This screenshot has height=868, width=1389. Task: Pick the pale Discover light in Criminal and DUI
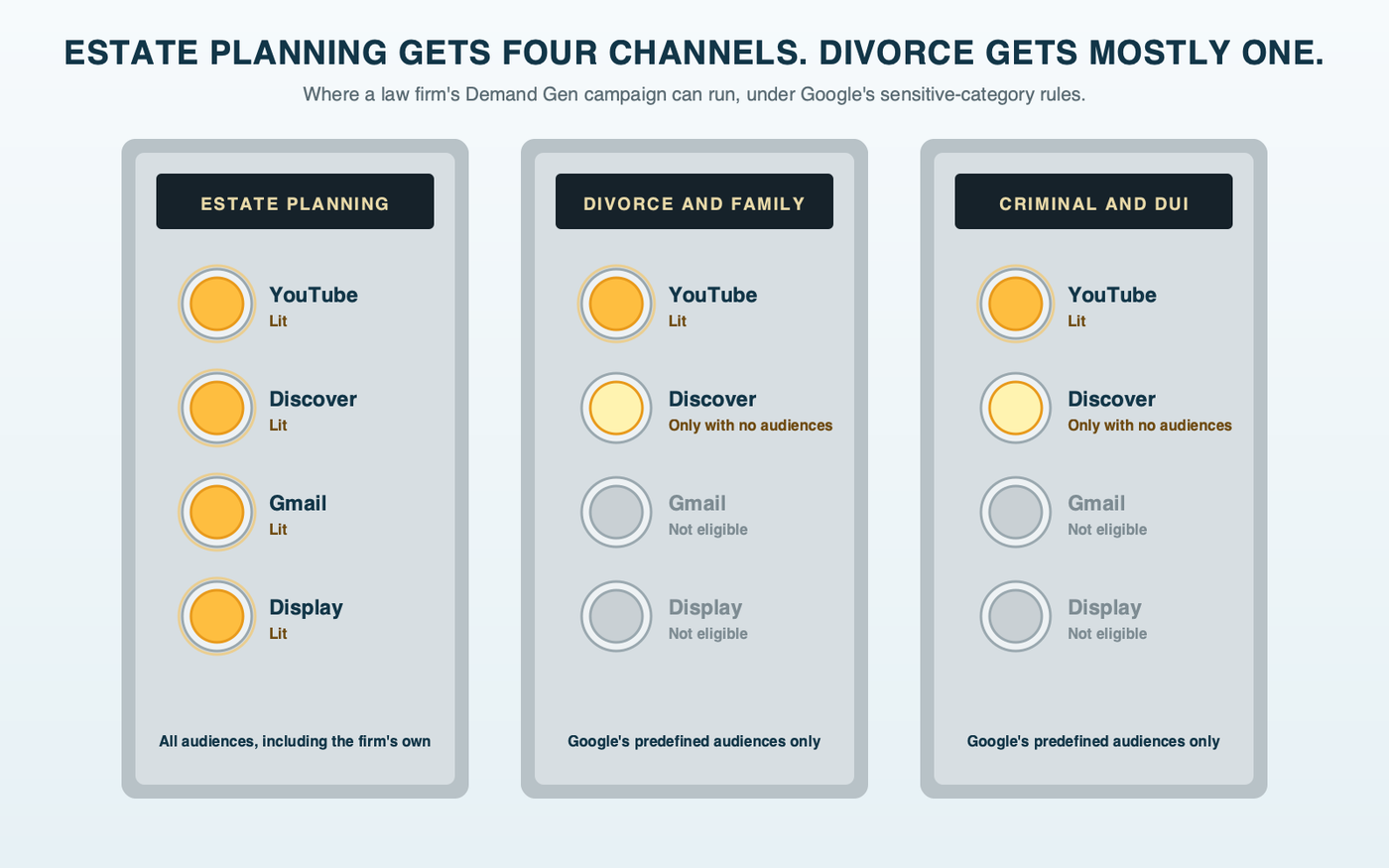tap(1016, 408)
